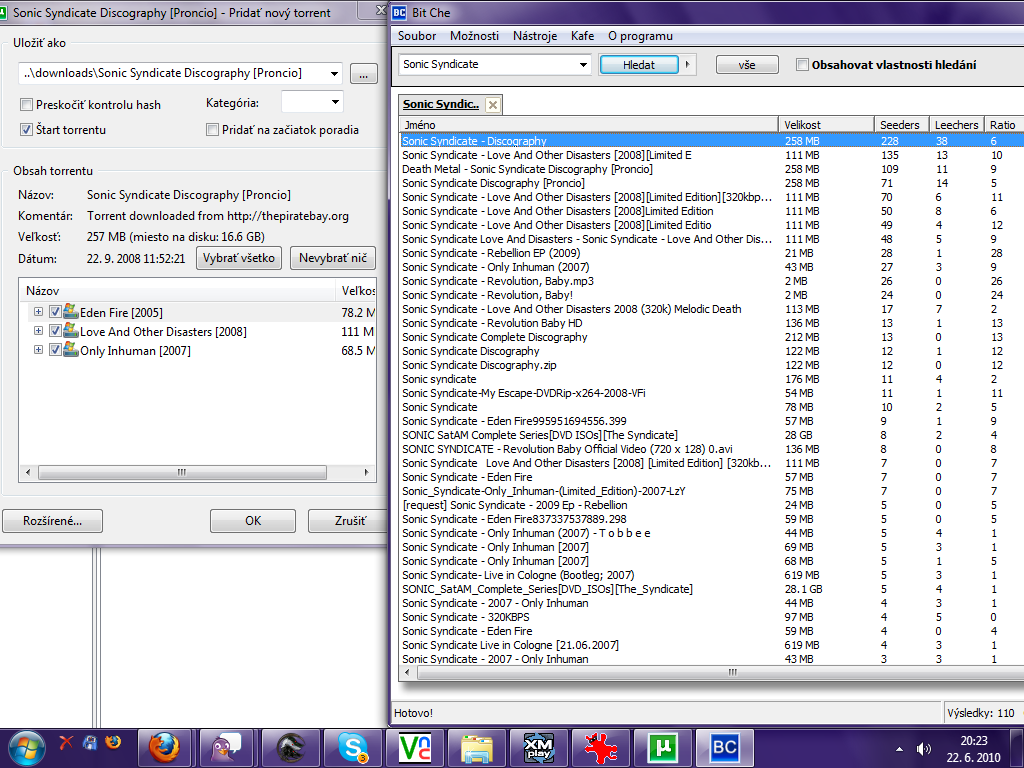Screen dimensions: 1024x768
Task: Click the Nevybrať nič button
Action: [333, 258]
